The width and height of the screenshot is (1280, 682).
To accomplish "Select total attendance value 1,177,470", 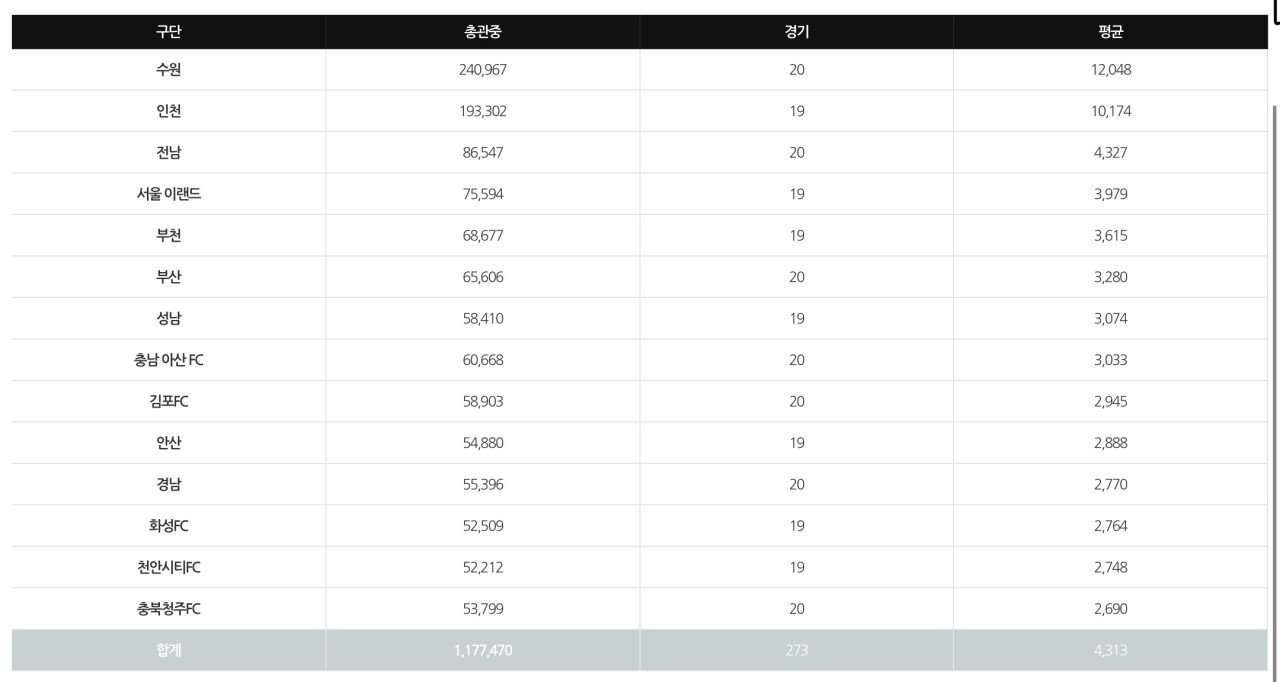I will click(483, 650).
